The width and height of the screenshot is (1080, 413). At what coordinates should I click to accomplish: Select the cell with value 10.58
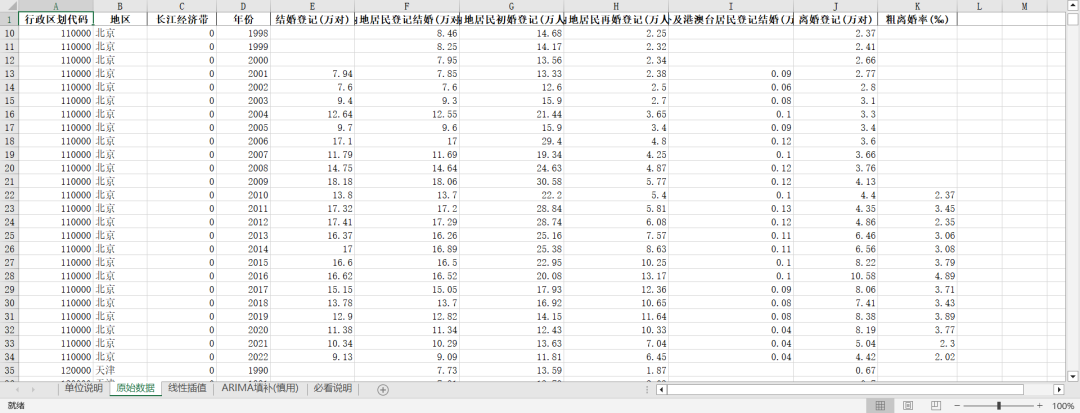835,276
